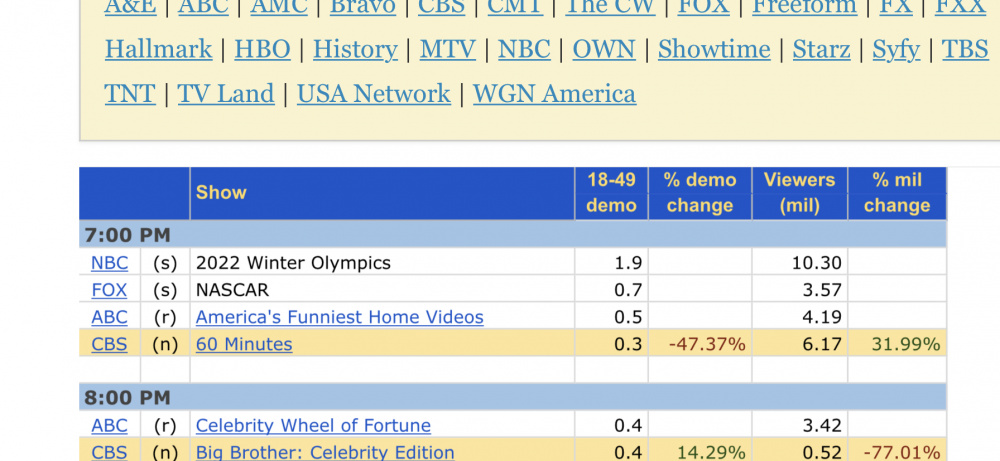Open the NBC link in network list
The height and width of the screenshot is (461, 1000).
point(524,50)
